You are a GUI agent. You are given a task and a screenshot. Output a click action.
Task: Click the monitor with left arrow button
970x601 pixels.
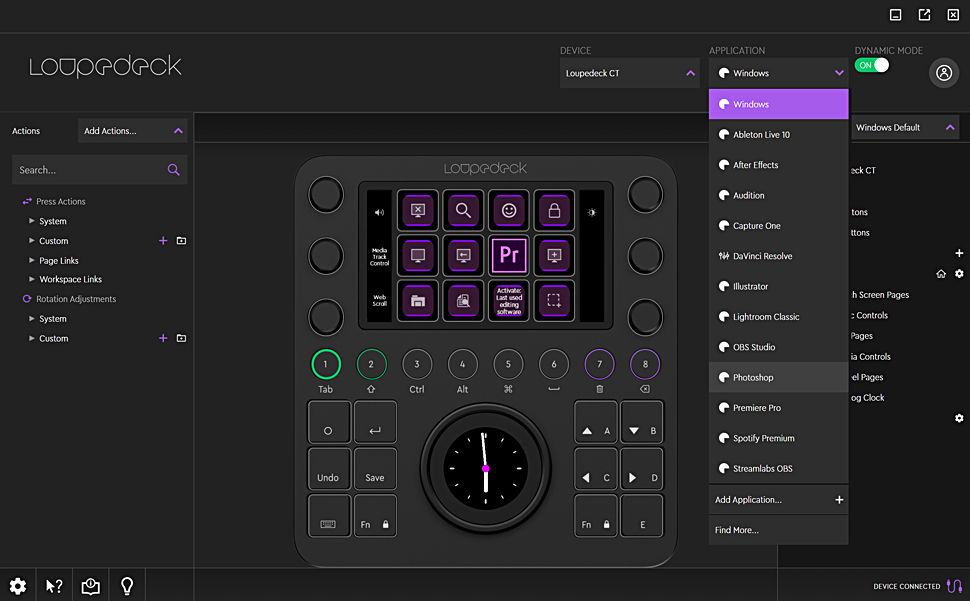[463, 255]
